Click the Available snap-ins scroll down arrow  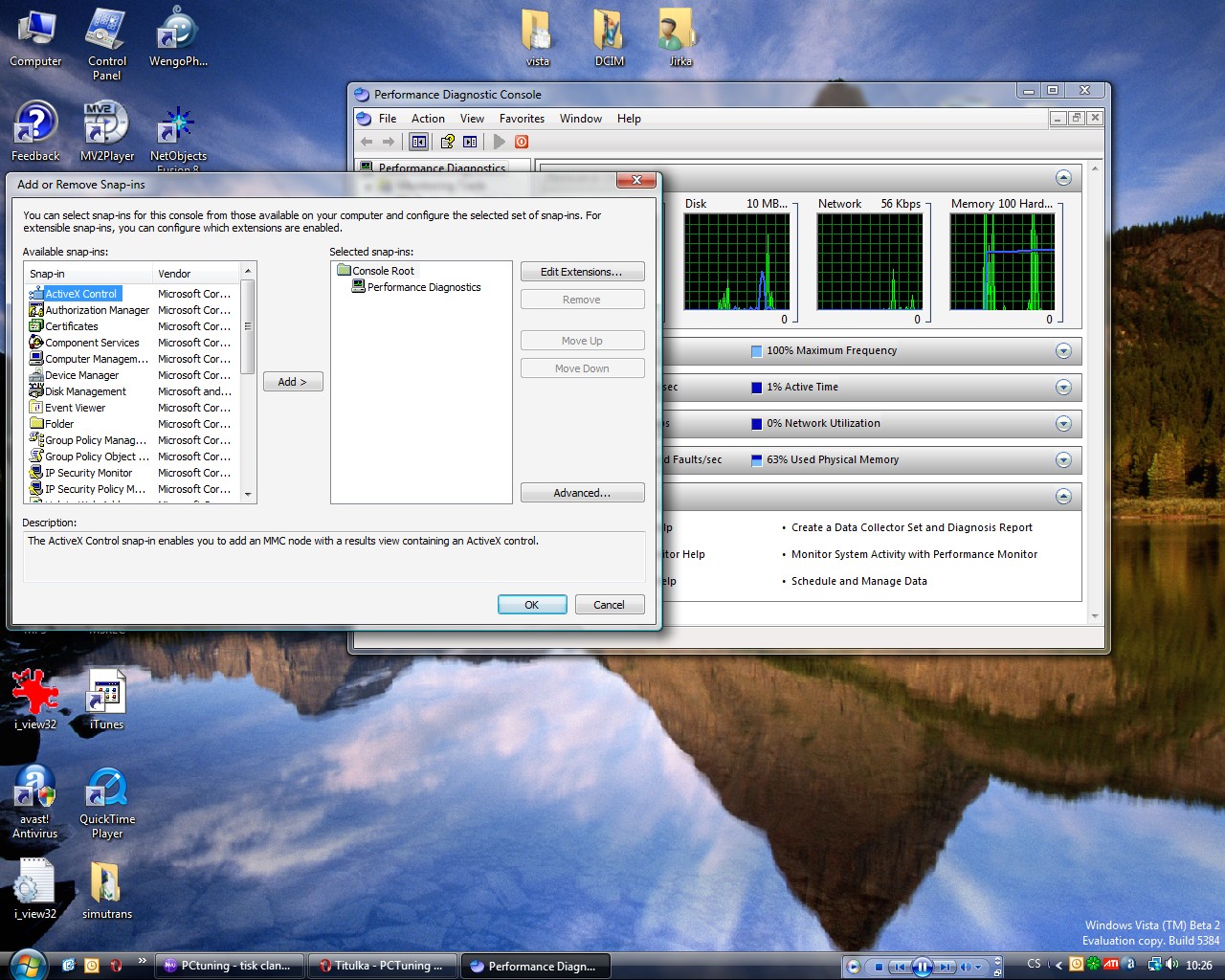[248, 495]
